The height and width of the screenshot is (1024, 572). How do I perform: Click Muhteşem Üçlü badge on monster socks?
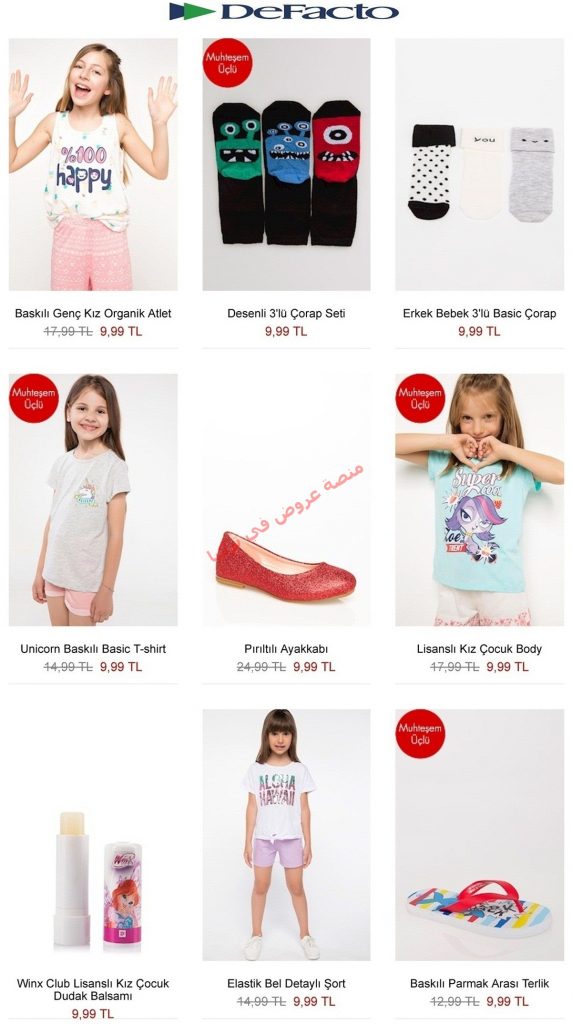tap(227, 63)
